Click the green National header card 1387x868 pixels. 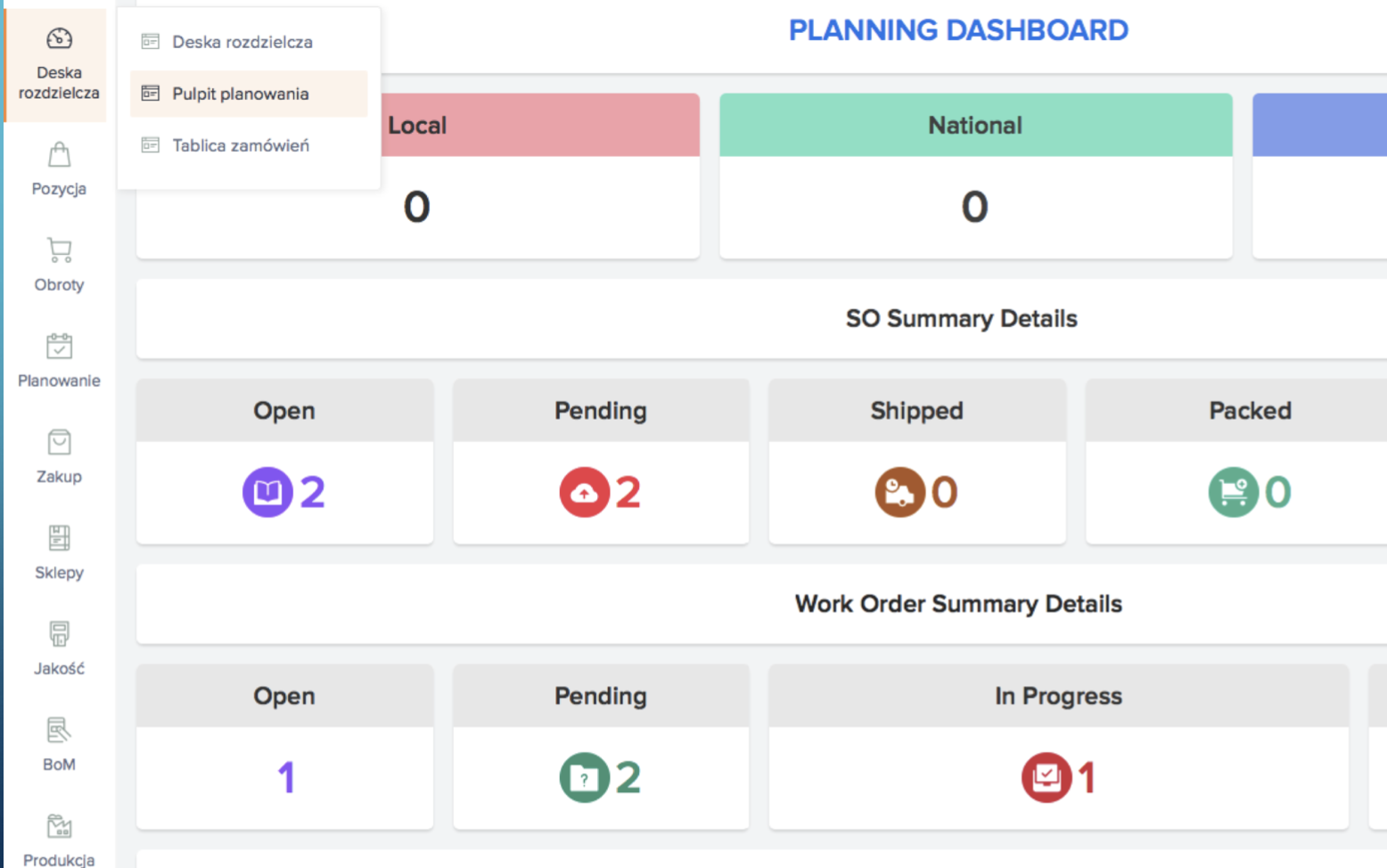(x=975, y=126)
